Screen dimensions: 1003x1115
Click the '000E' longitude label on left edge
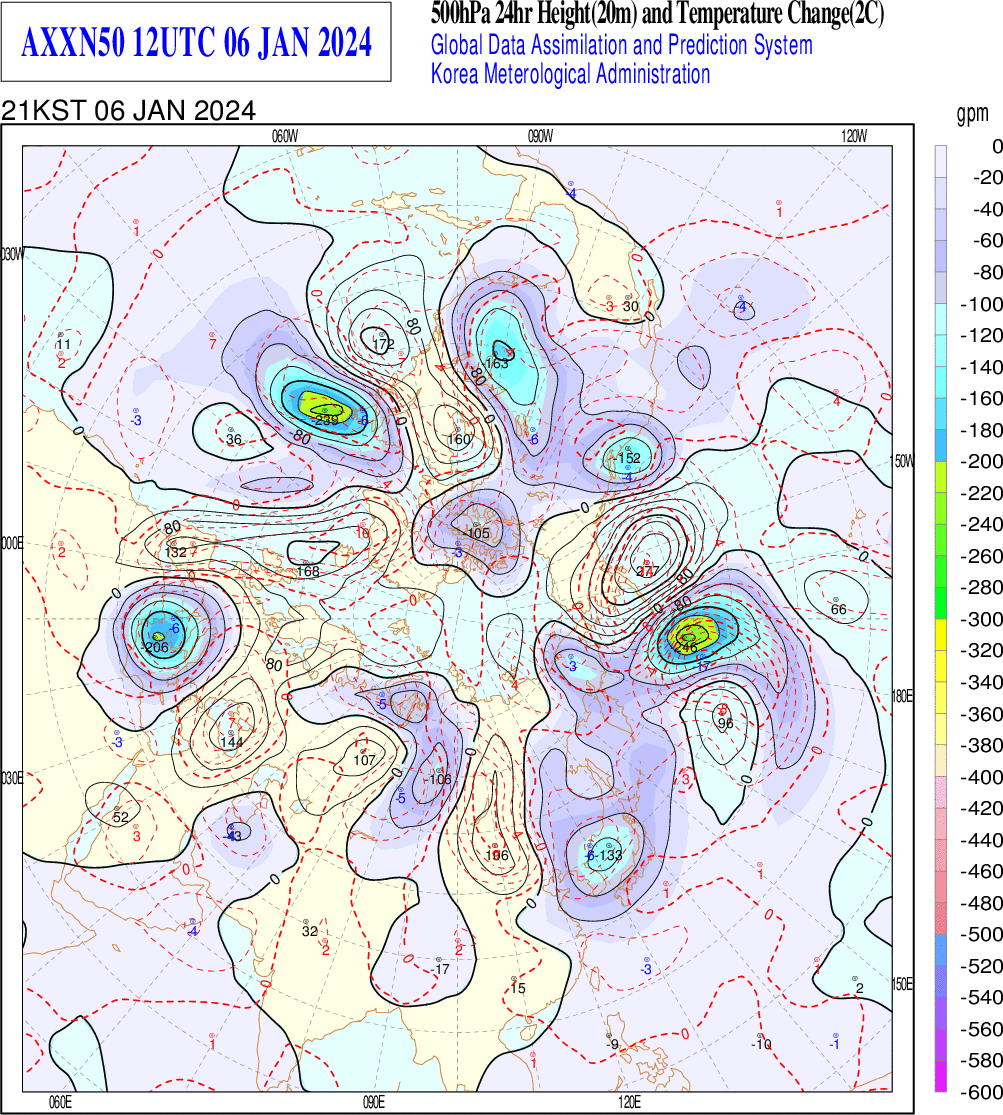(x=12, y=544)
